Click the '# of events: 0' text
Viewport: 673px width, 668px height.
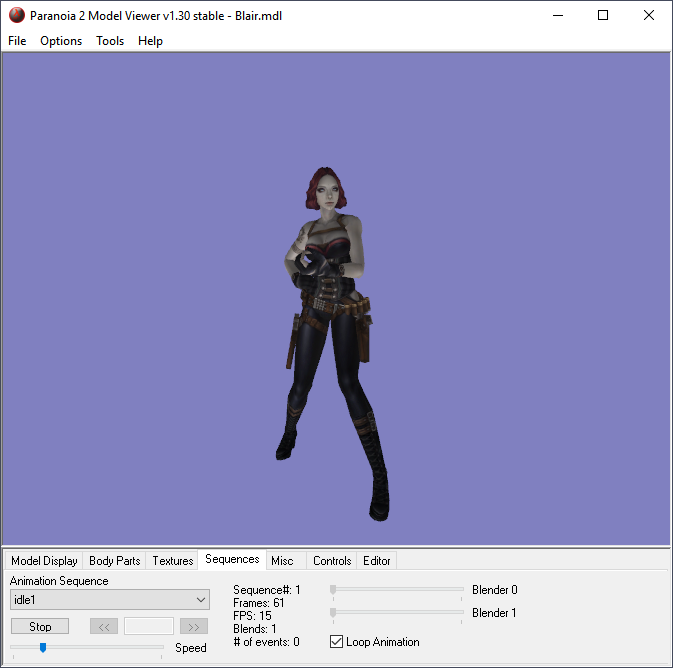point(267,642)
